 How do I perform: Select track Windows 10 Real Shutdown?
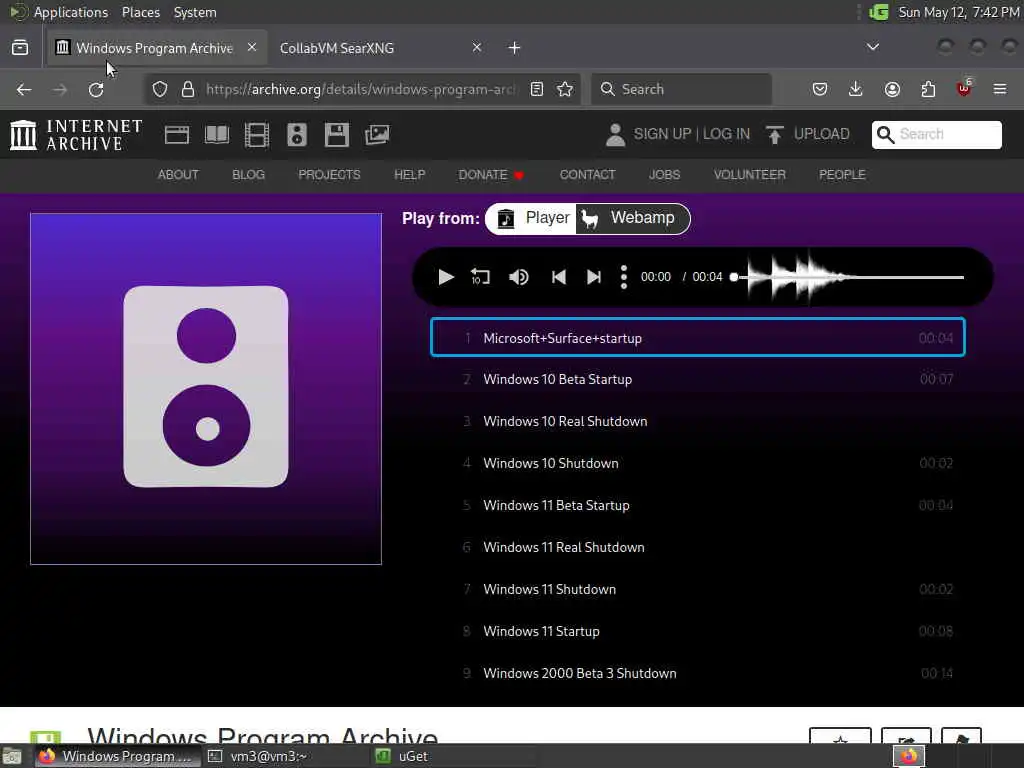pyautogui.click(x=697, y=421)
